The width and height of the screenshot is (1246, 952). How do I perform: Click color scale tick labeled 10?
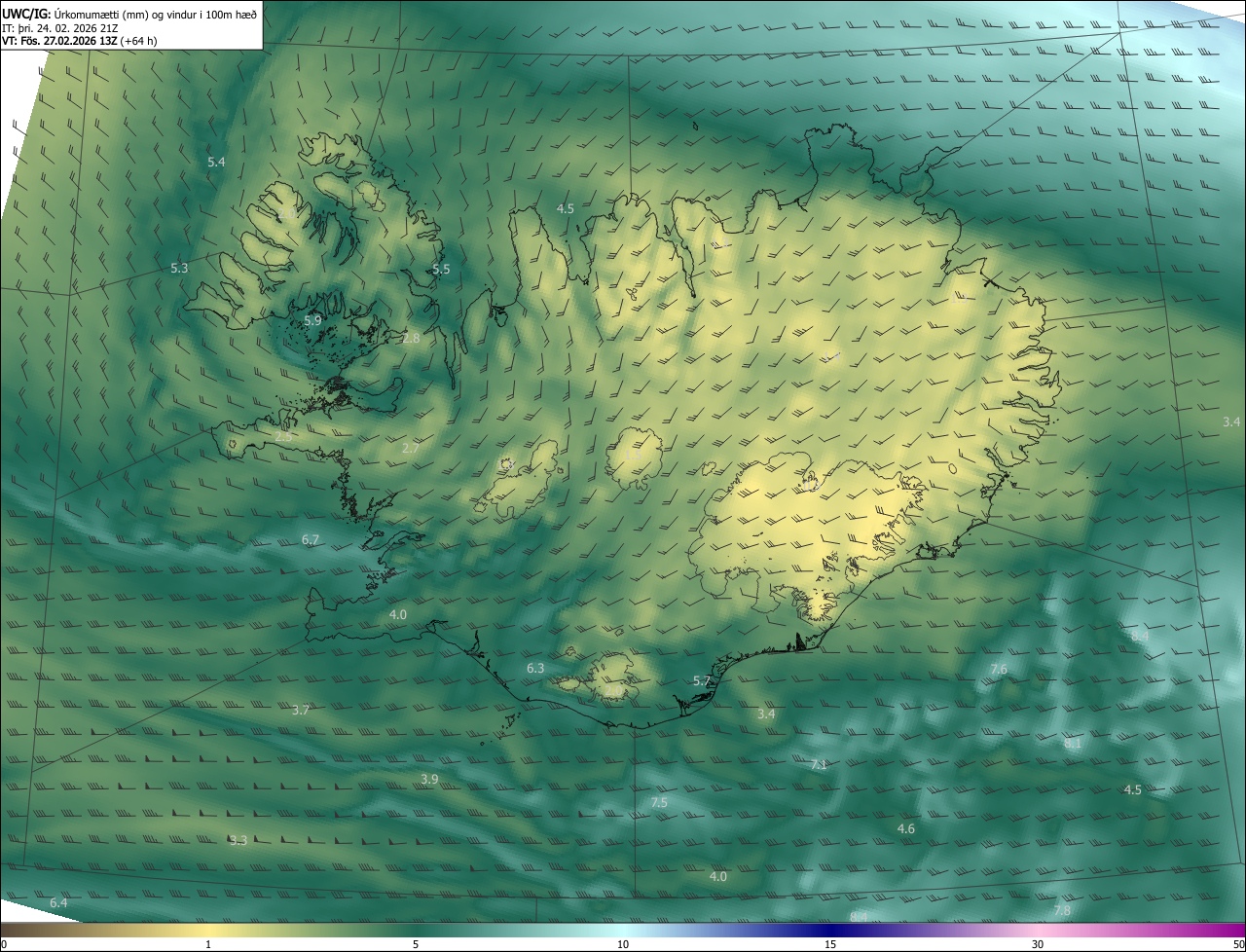click(x=623, y=944)
